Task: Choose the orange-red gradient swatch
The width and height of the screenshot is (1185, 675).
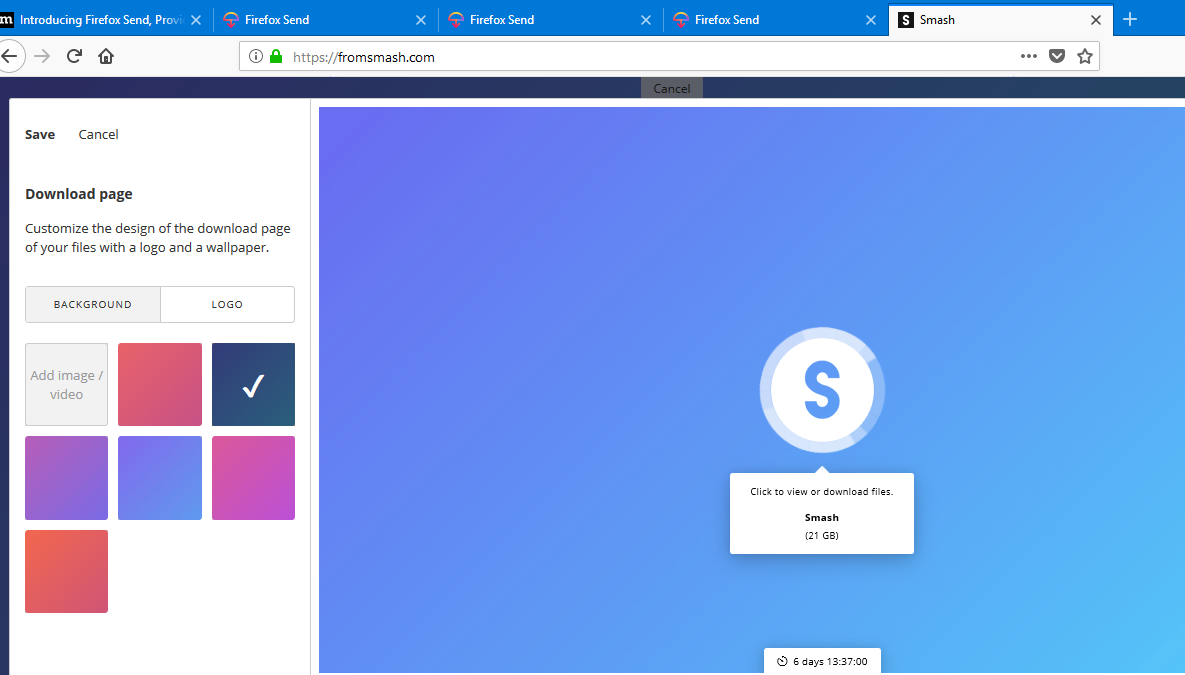Action: coord(67,571)
